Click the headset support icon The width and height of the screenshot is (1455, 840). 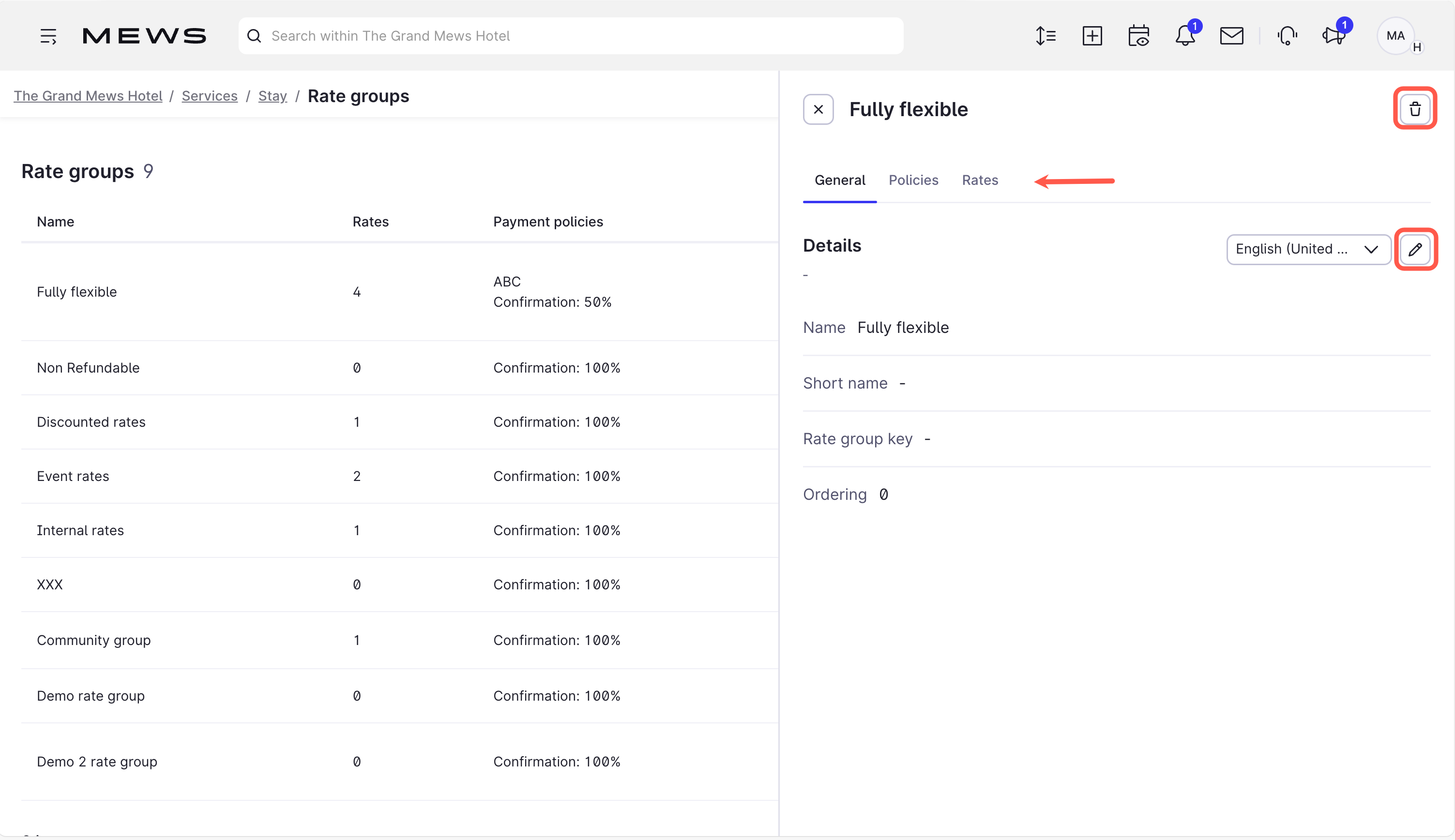[1287, 36]
